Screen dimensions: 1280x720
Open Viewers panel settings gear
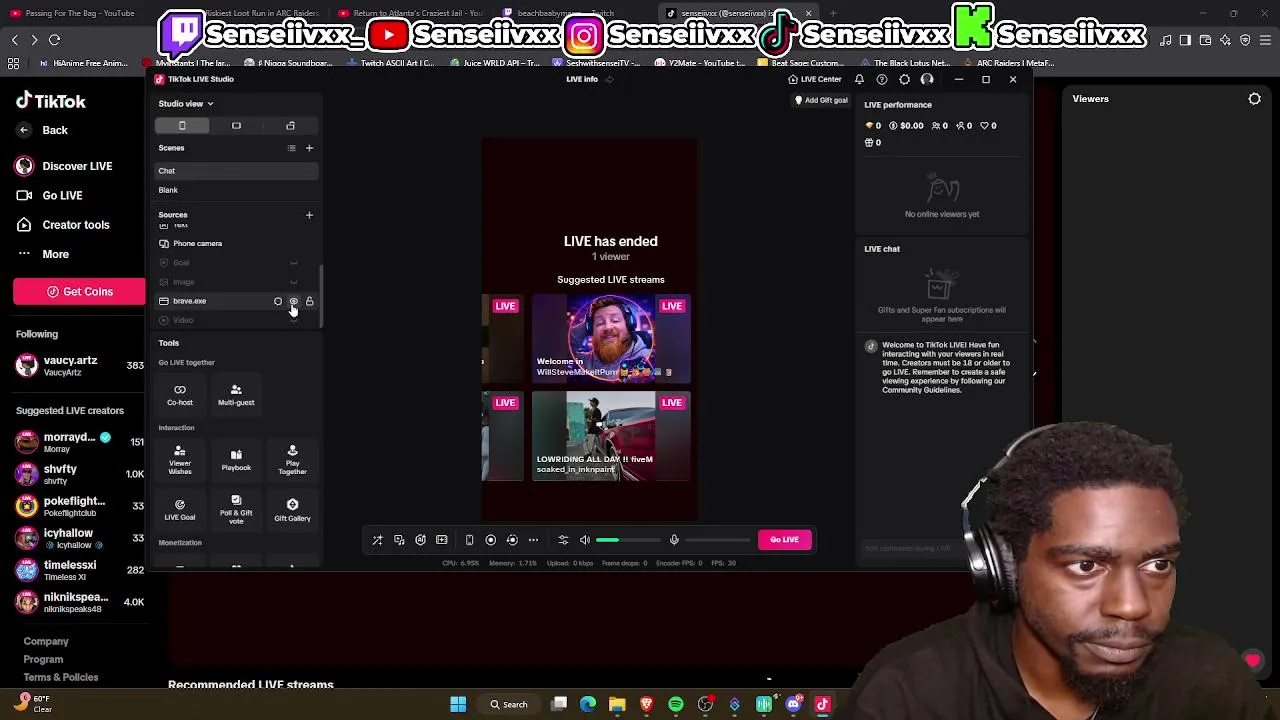pos(1254,99)
